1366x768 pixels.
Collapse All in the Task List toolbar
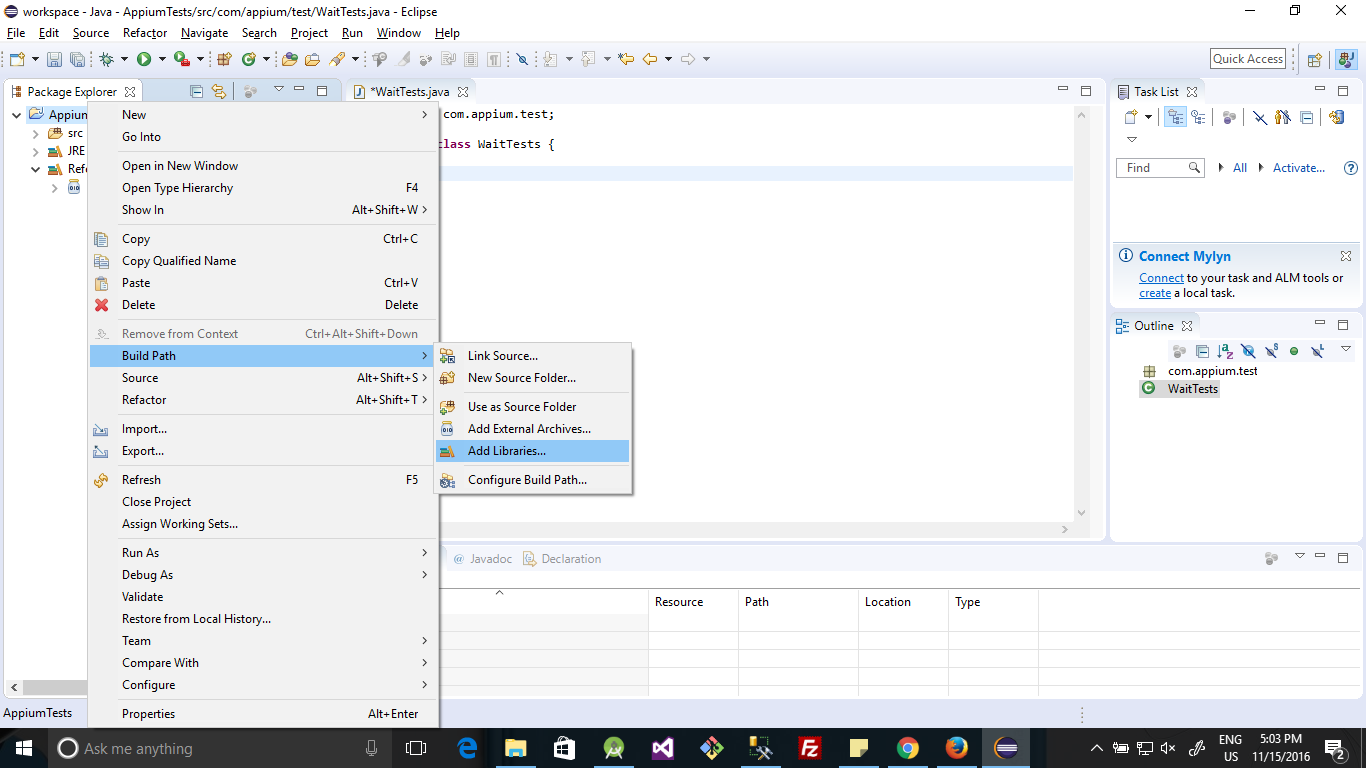[1306, 117]
